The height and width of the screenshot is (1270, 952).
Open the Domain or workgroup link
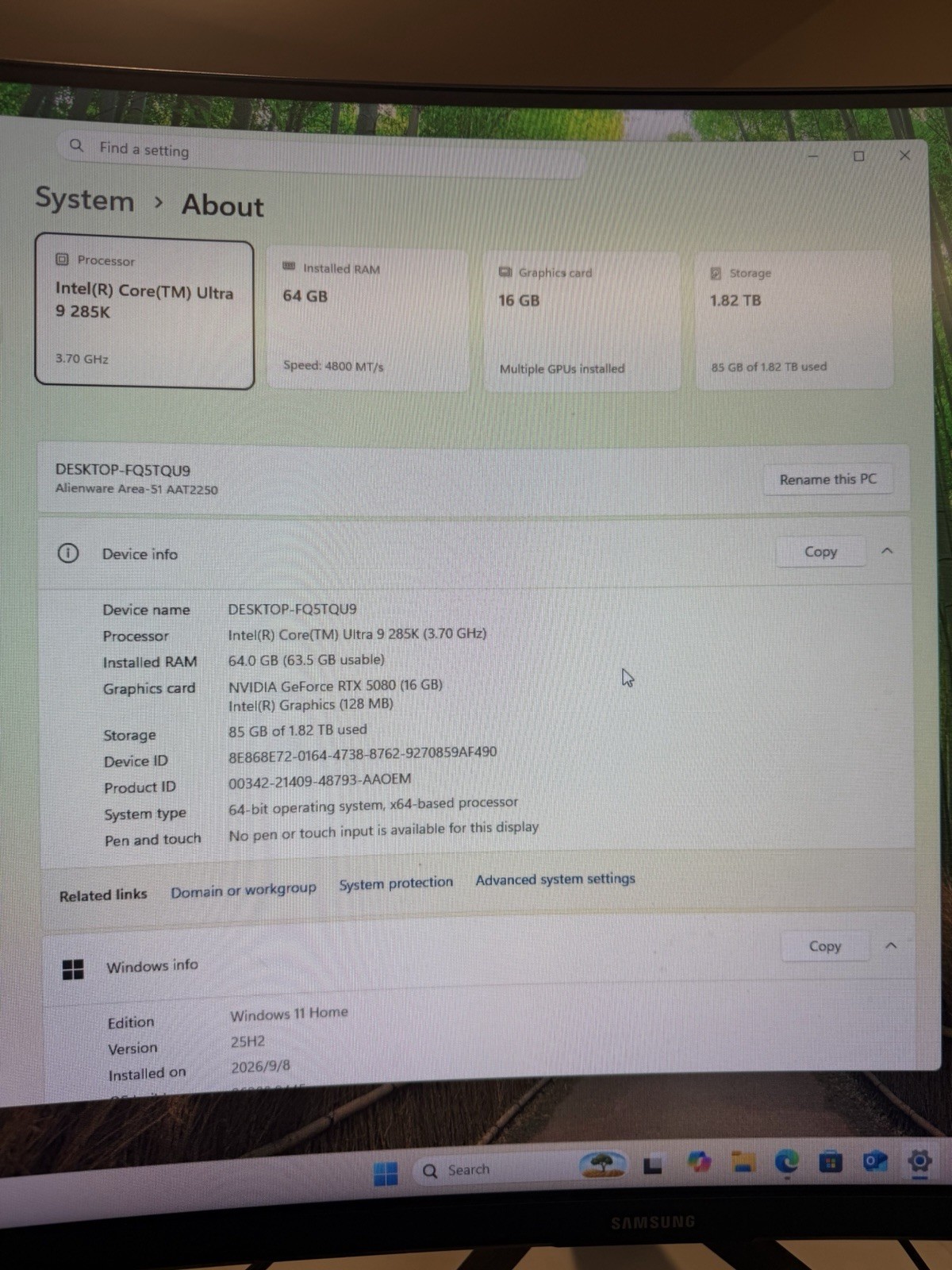pos(244,891)
